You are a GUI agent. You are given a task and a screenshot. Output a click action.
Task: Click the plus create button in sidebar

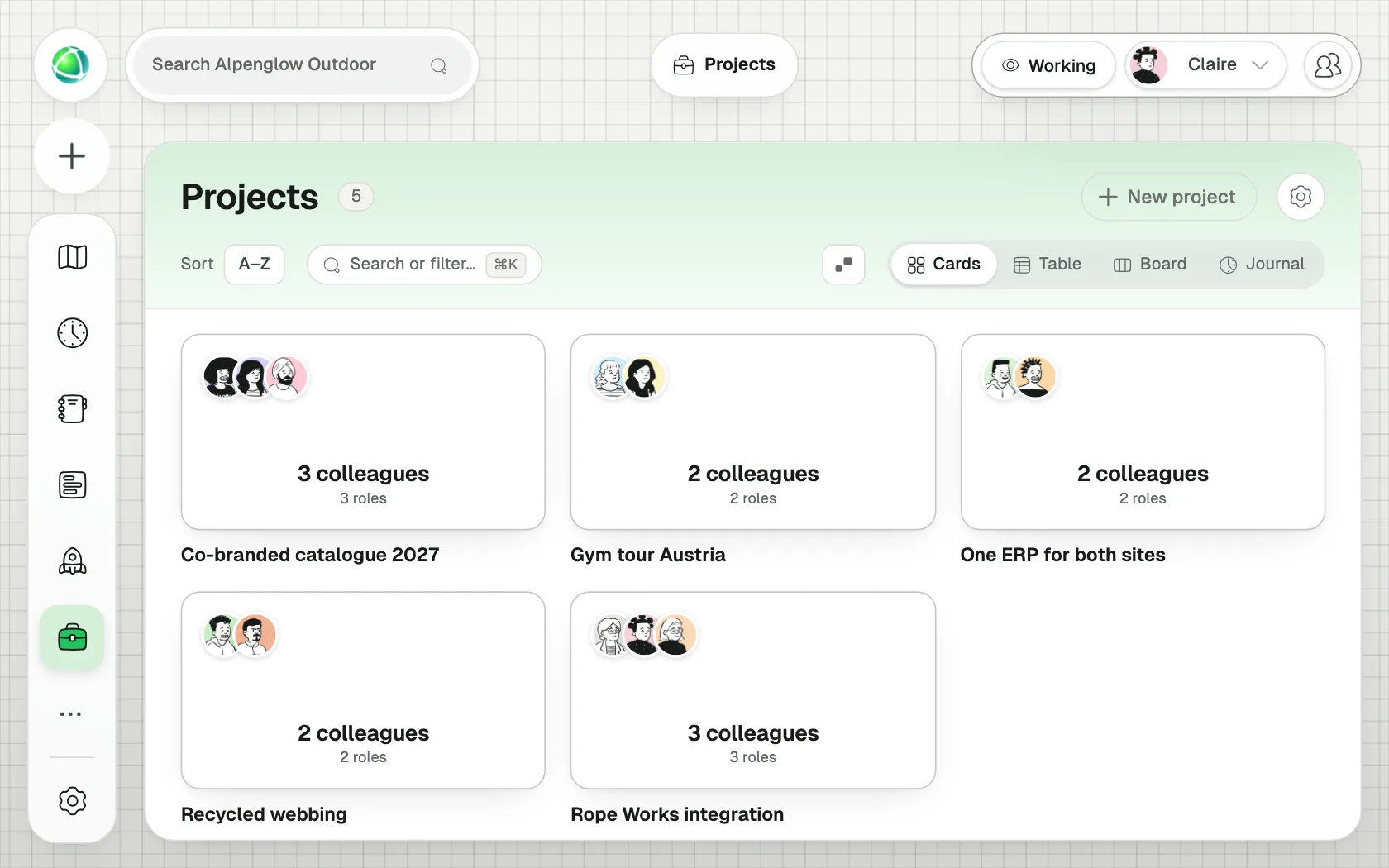coord(72,156)
